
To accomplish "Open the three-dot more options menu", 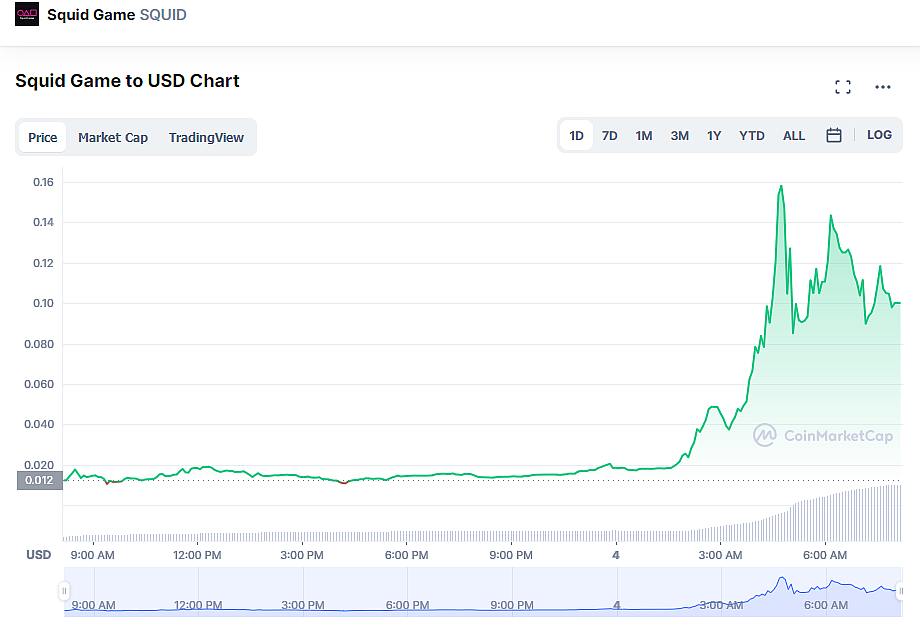I will coord(882,87).
